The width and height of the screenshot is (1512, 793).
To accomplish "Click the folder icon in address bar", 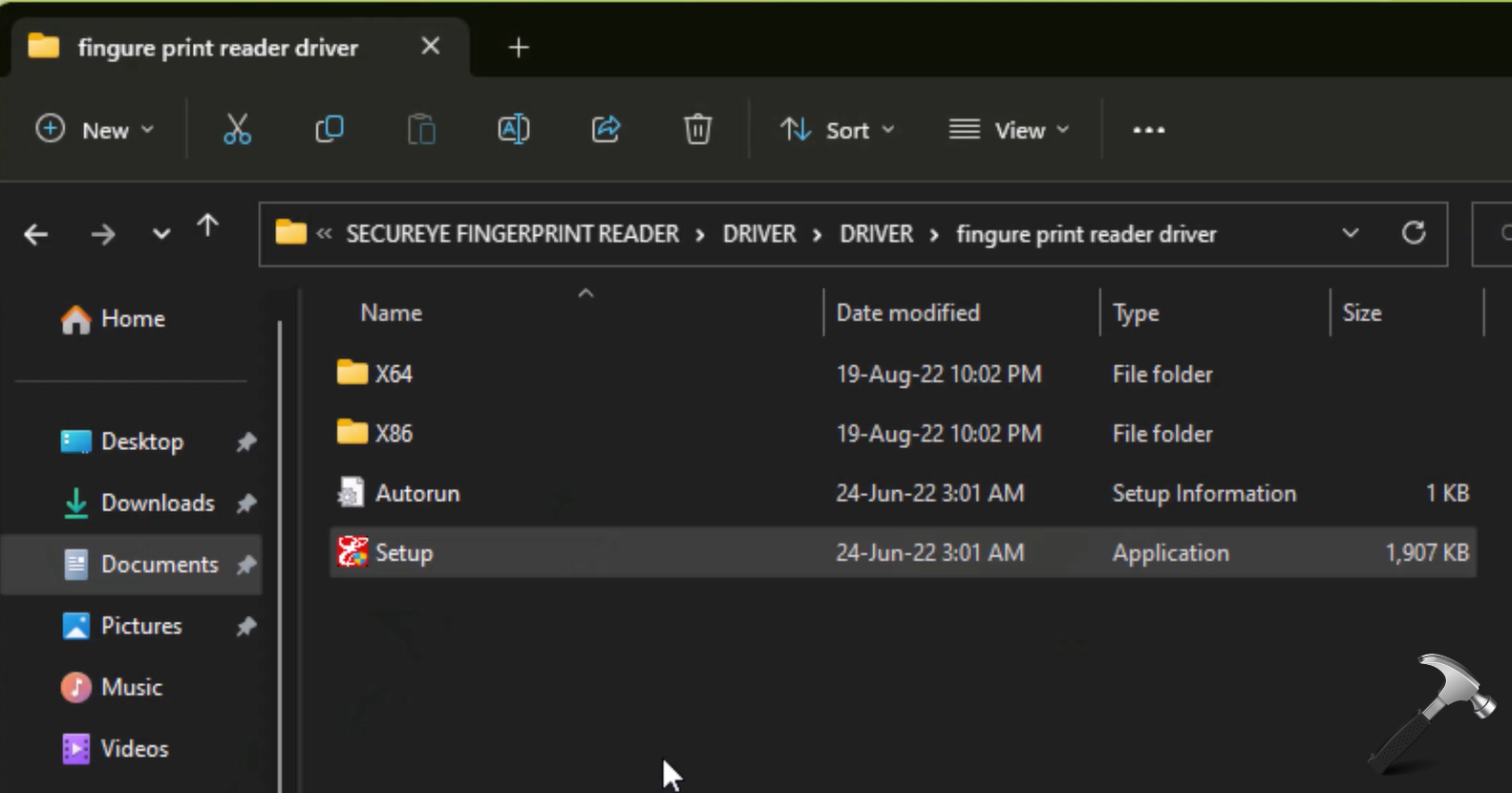I will (x=290, y=232).
